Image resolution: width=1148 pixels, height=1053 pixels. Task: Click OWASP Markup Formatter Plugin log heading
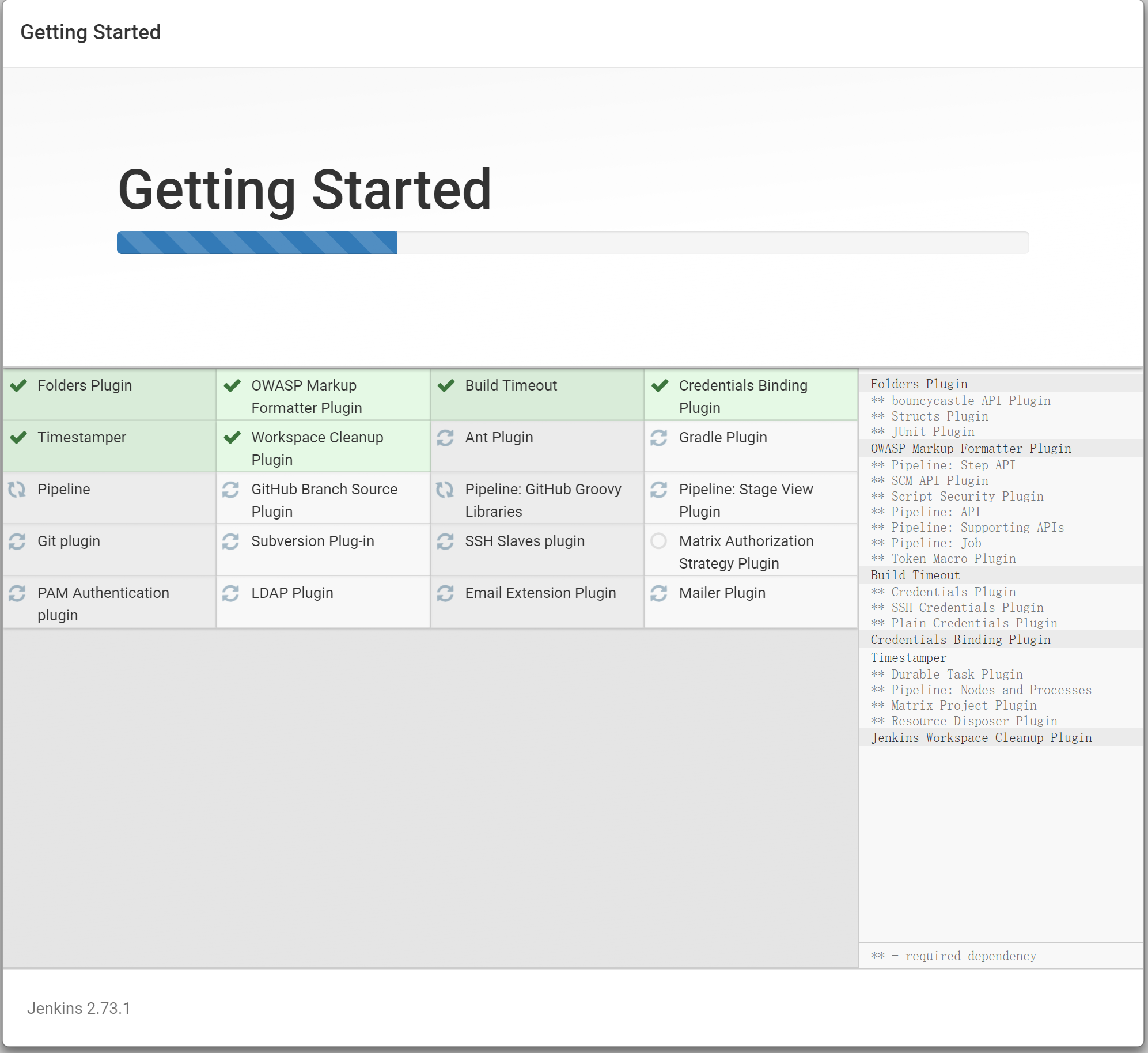click(971, 449)
